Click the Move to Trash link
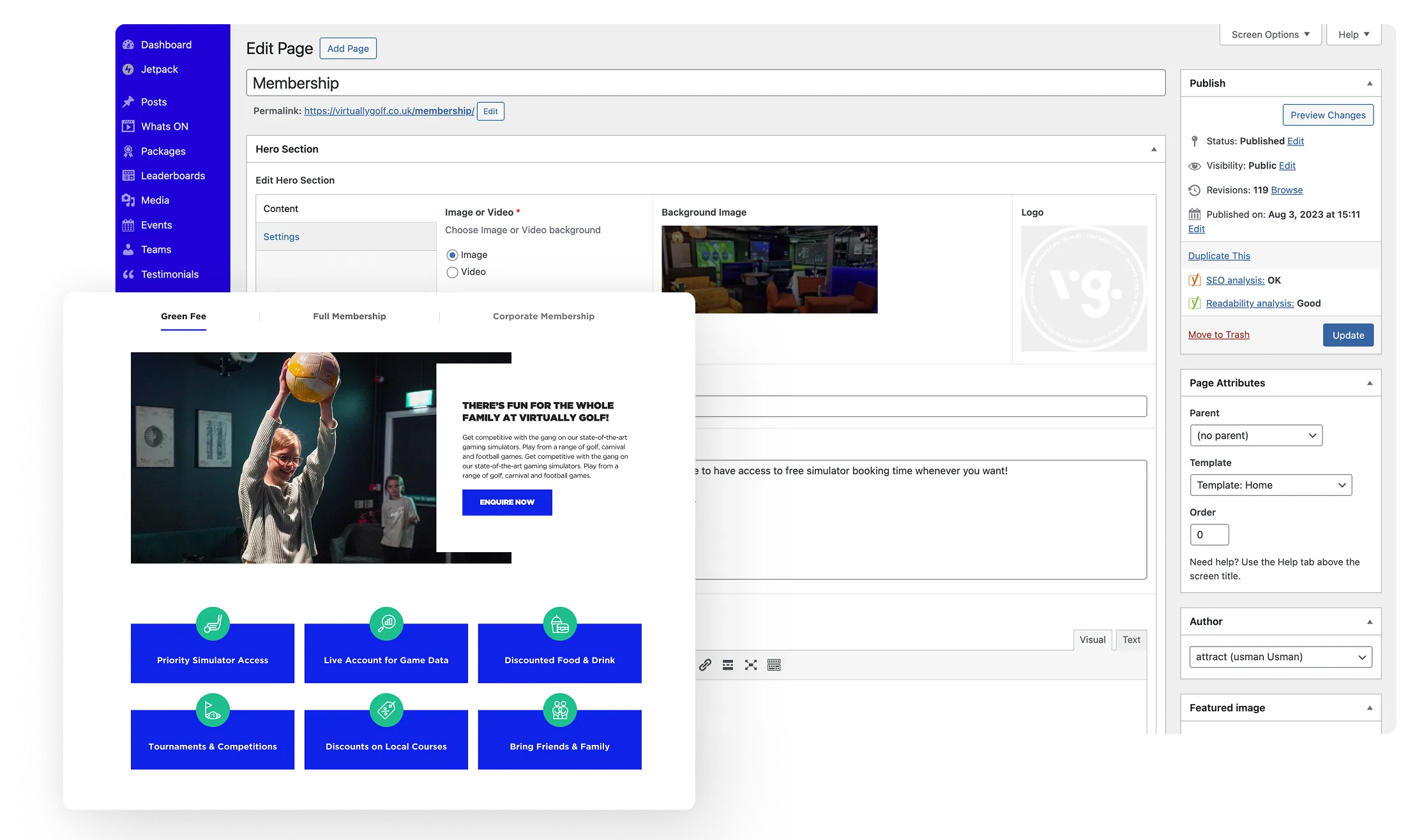This screenshot has width=1422, height=840. point(1218,334)
